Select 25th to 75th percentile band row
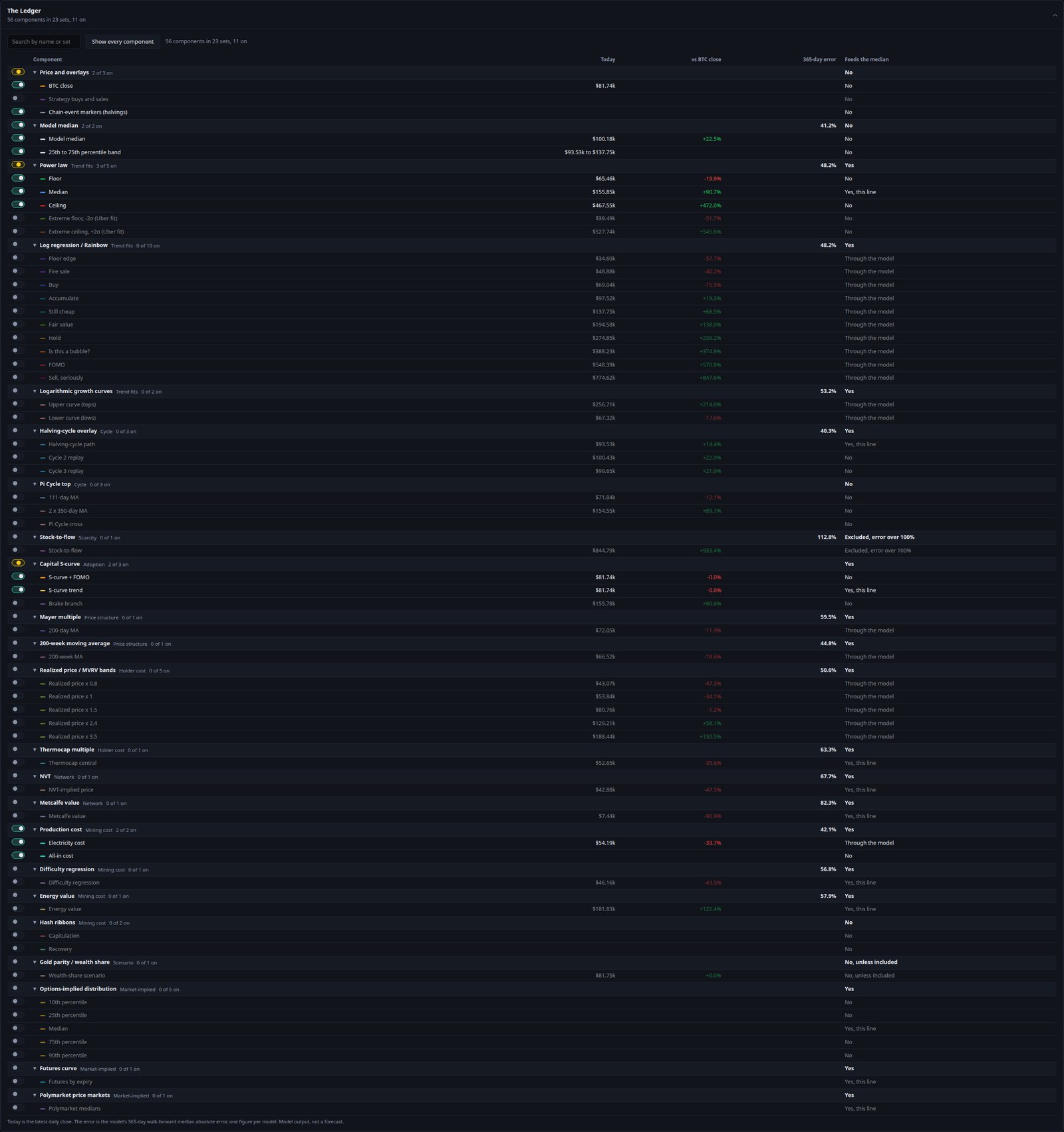Viewport: 1064px width, 1132px height. (x=532, y=152)
